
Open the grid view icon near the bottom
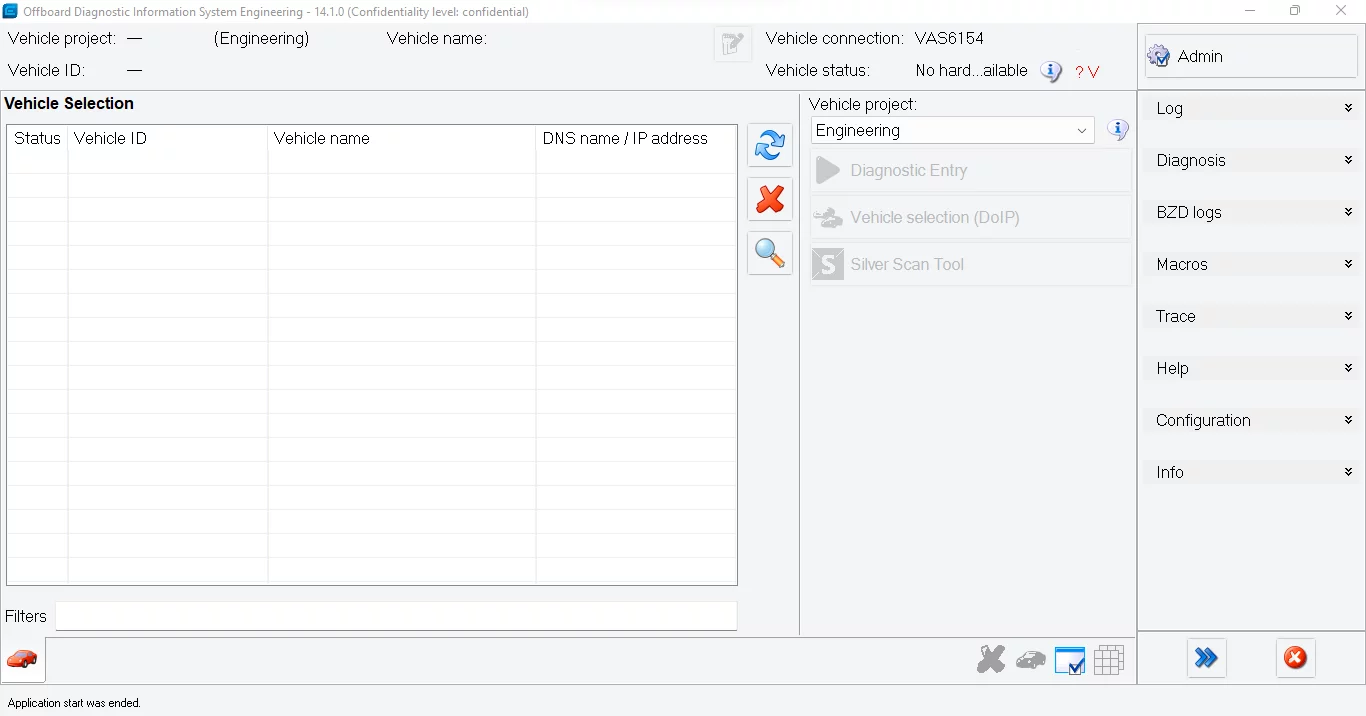[x=1110, y=660]
